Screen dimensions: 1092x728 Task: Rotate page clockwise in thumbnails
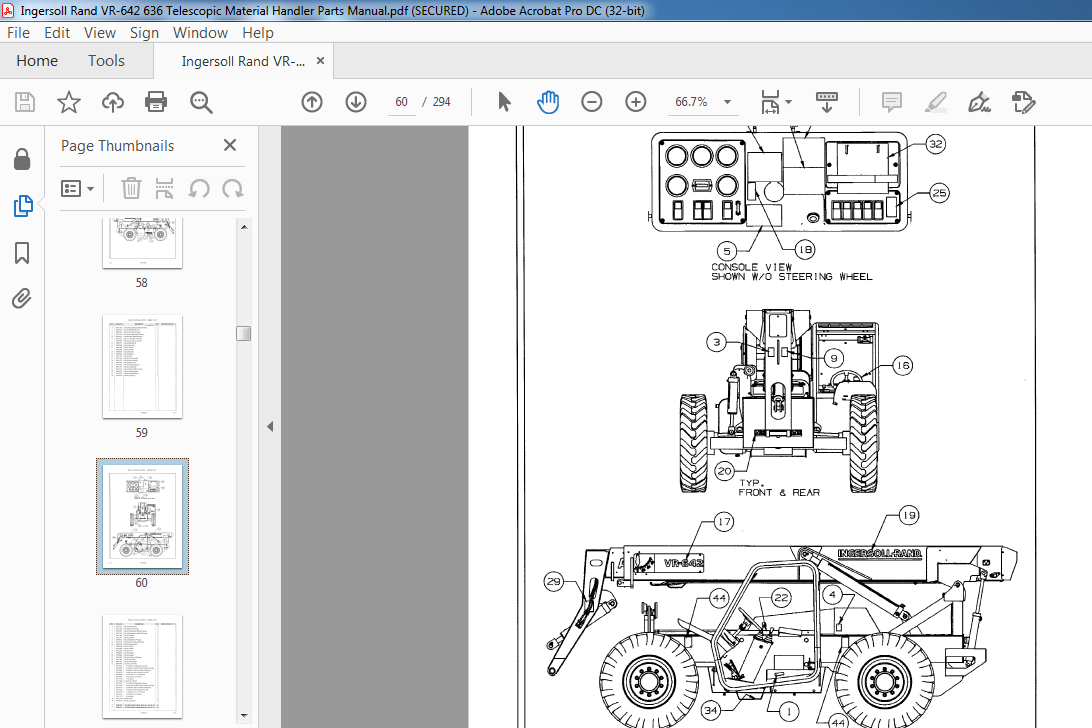(x=233, y=188)
